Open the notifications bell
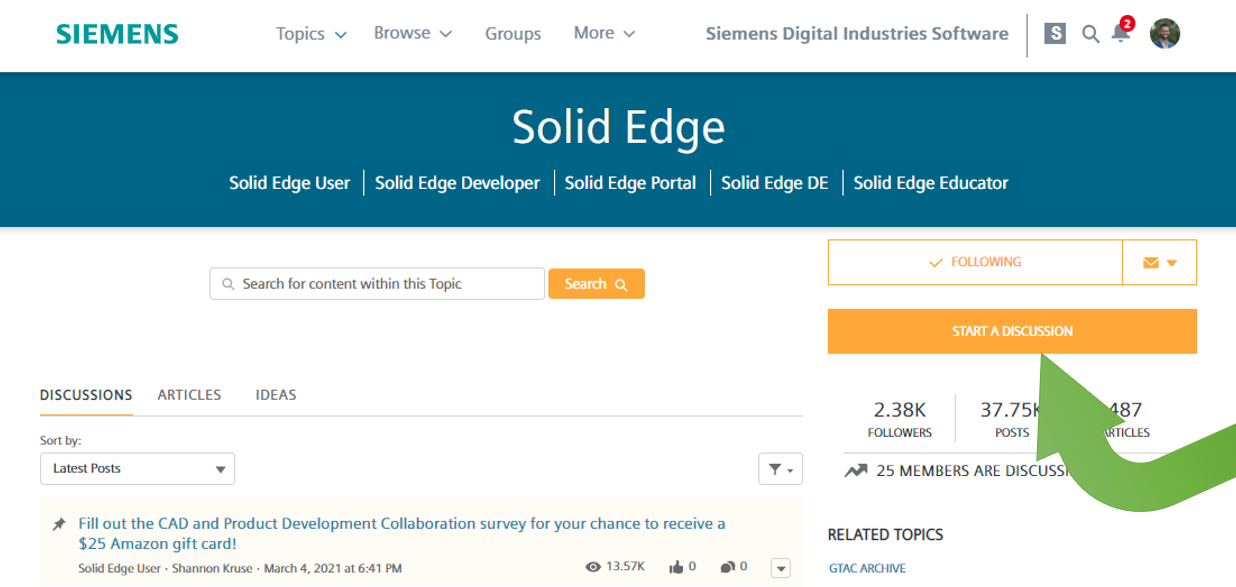The height and width of the screenshot is (587, 1236). pyautogui.click(x=1120, y=33)
